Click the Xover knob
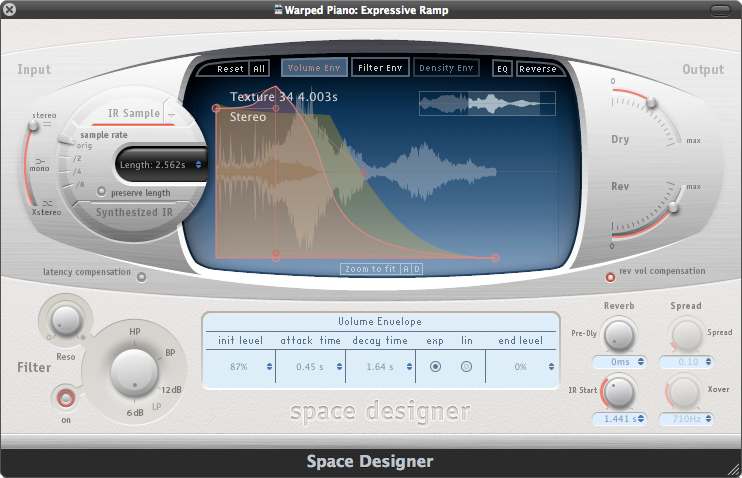 pos(684,392)
